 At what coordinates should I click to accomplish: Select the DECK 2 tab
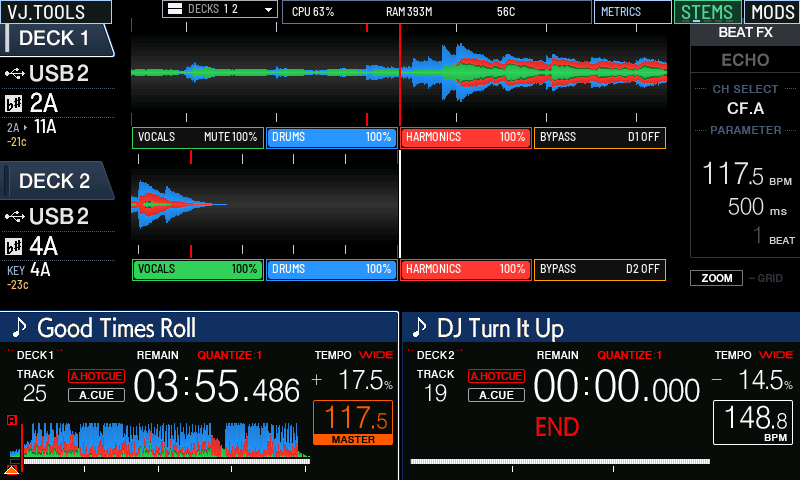click(x=57, y=181)
